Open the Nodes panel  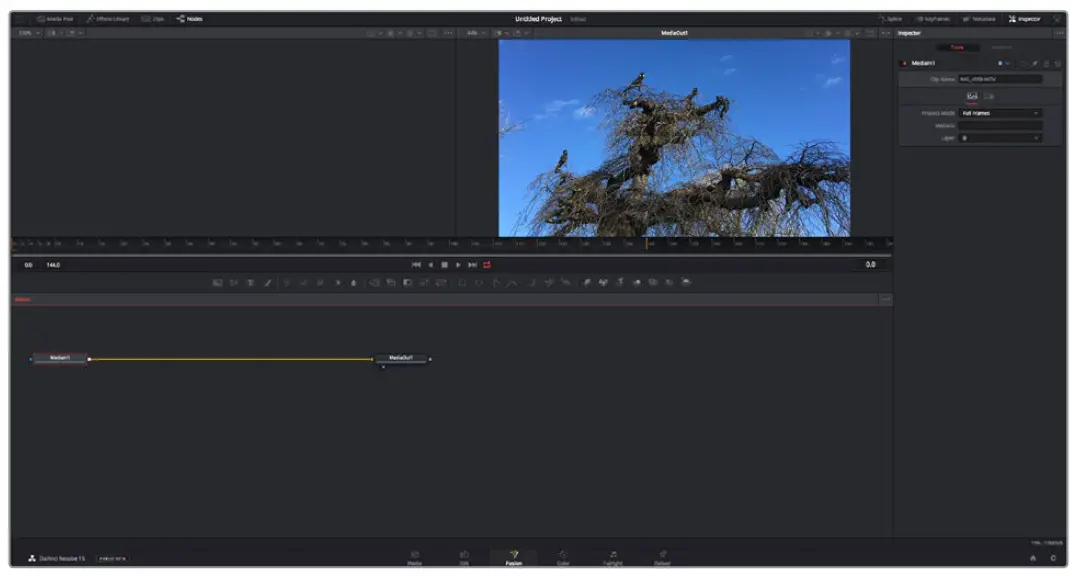[189, 19]
